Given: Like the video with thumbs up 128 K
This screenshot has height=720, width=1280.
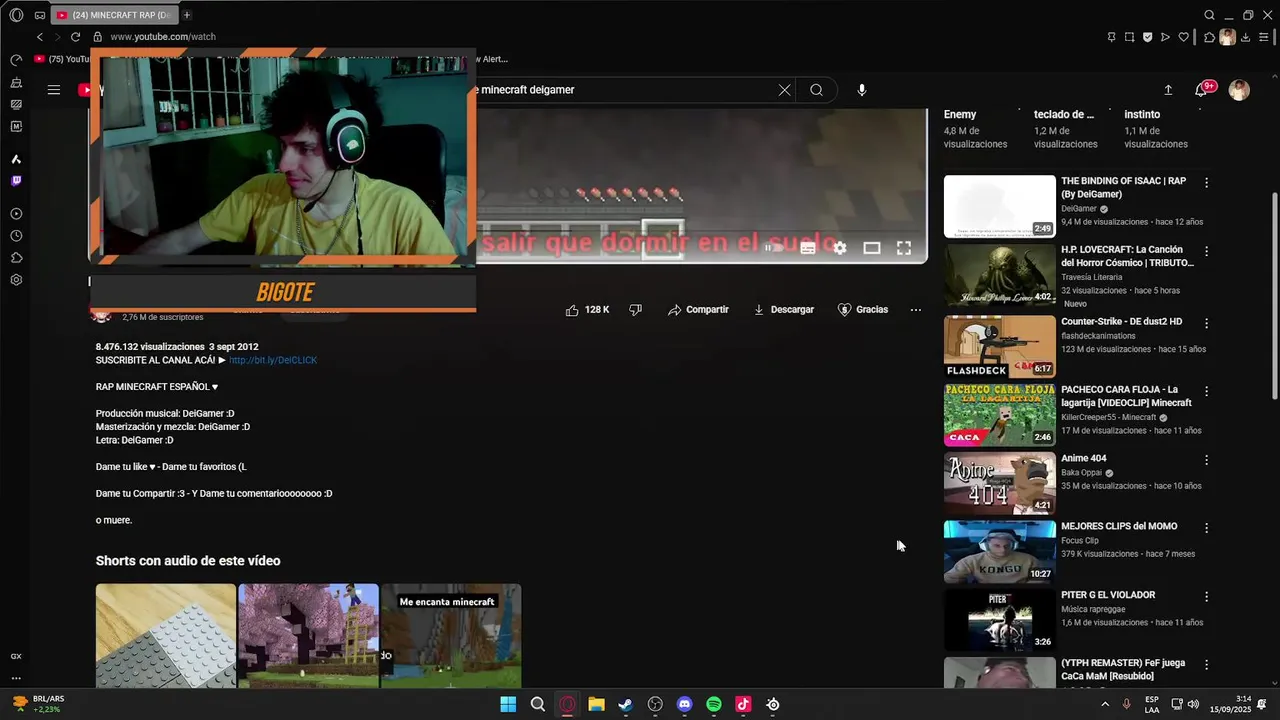Looking at the screenshot, I should (x=587, y=310).
